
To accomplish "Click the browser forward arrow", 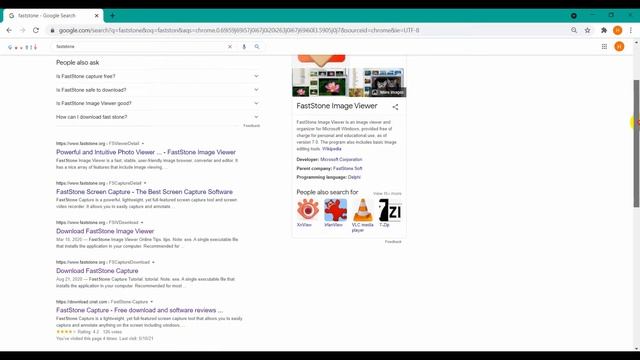I will click(22, 30).
